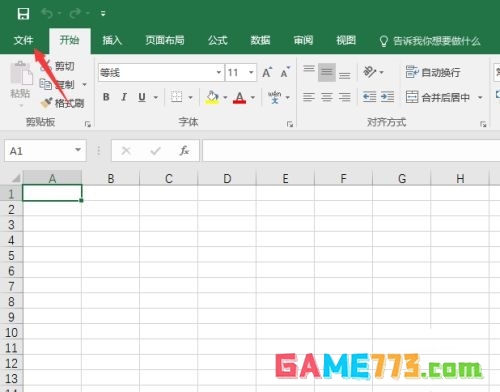Click the Undo arrow icon

47,14
